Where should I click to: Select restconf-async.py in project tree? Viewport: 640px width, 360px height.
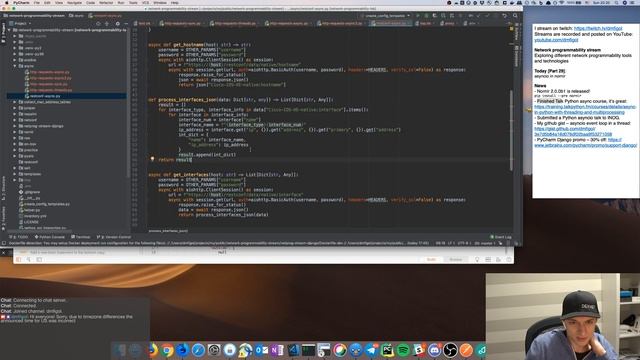[x=45, y=96]
